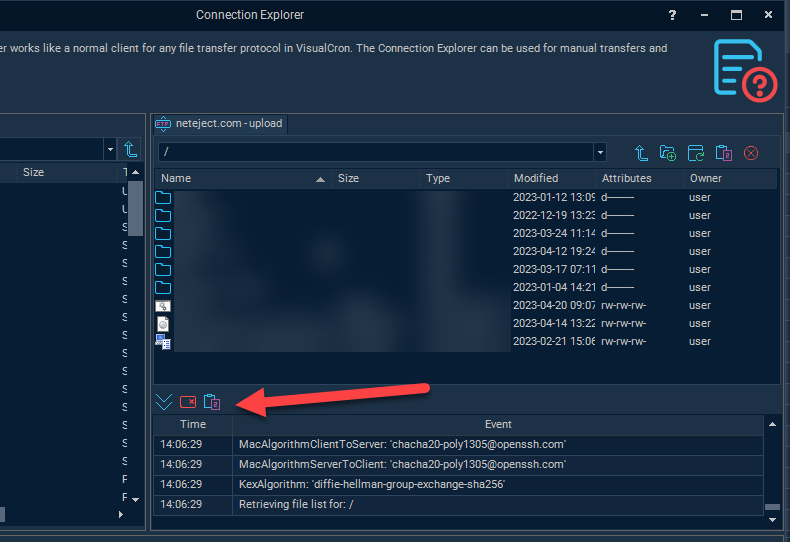Create a new folder on remote server
This screenshot has width=790, height=542.
pos(669,153)
